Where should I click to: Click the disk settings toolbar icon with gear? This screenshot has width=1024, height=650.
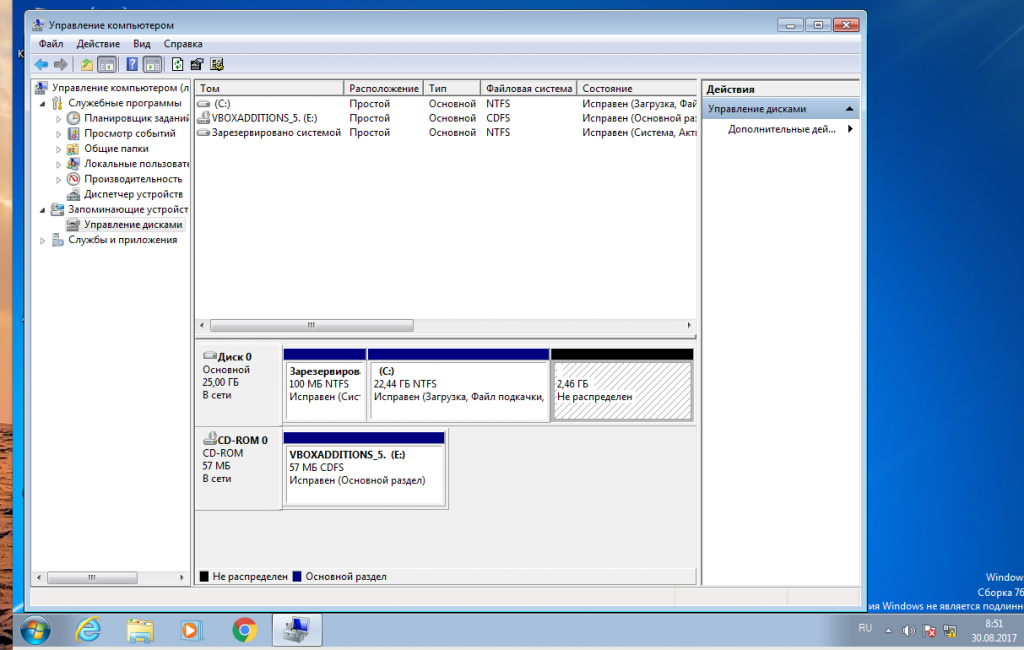[x=216, y=65]
